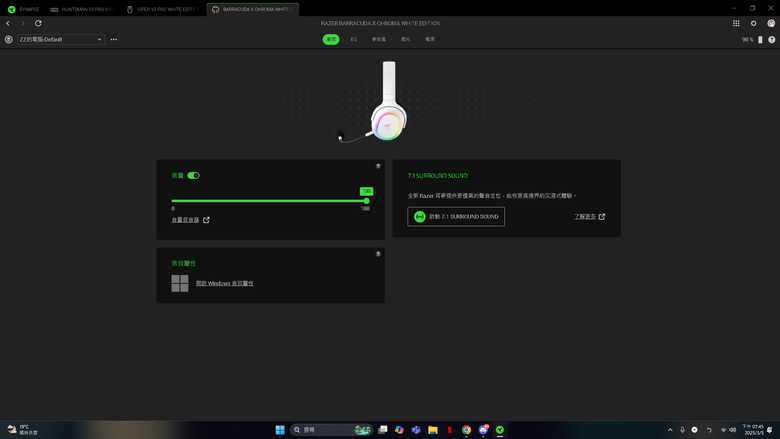Open the modules grid icon
Image resolution: width=780 pixels, height=439 pixels.
[x=736, y=23]
